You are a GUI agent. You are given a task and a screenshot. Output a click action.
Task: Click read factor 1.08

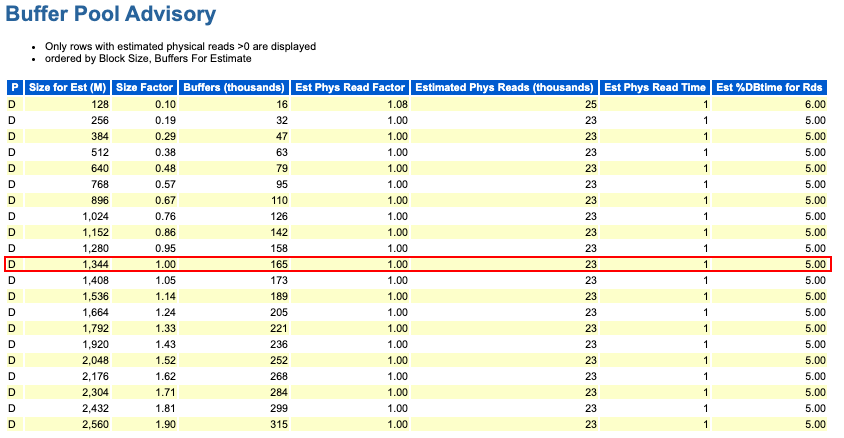click(x=398, y=104)
